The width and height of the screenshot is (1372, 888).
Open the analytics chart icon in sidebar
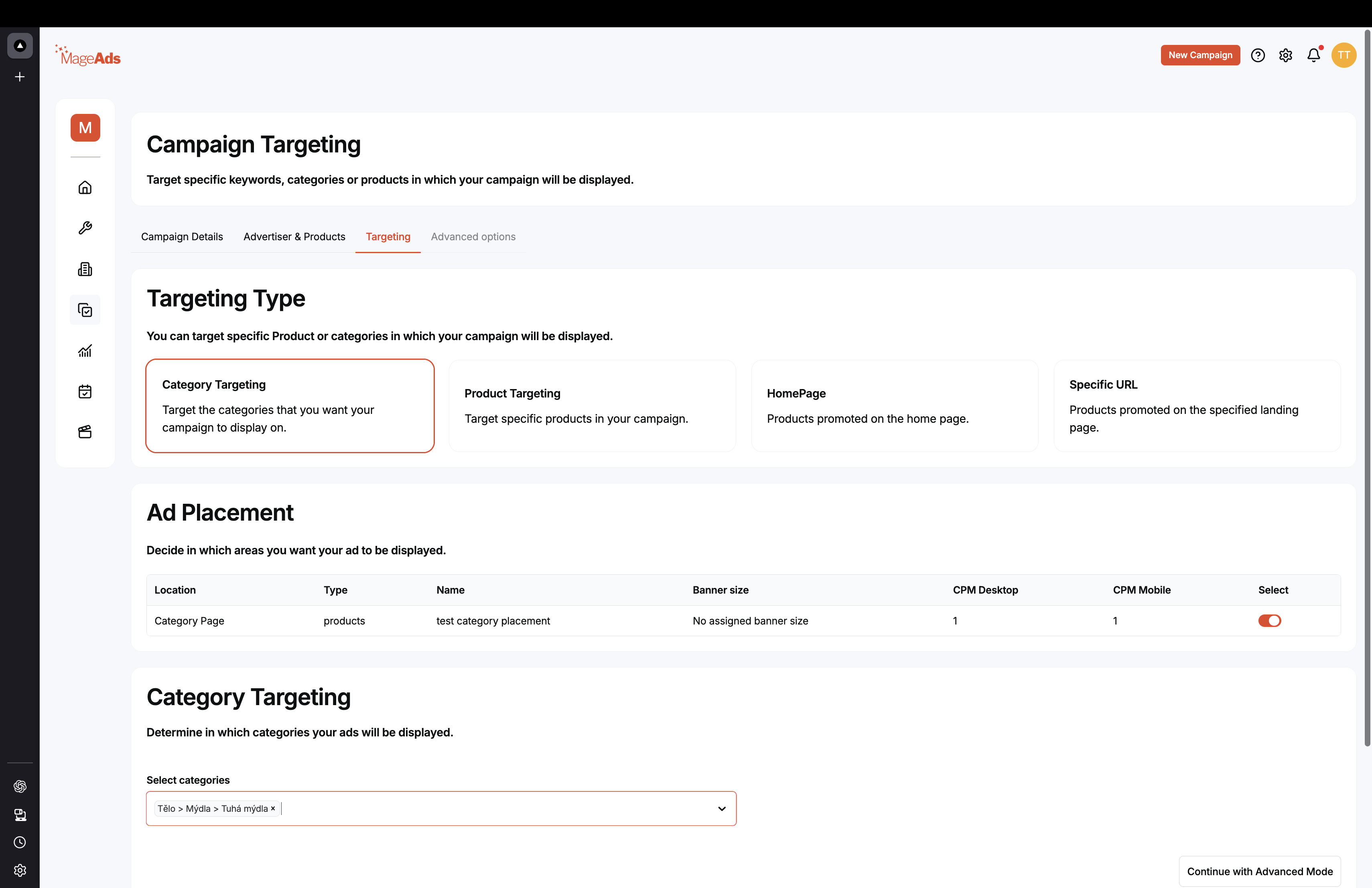85,351
